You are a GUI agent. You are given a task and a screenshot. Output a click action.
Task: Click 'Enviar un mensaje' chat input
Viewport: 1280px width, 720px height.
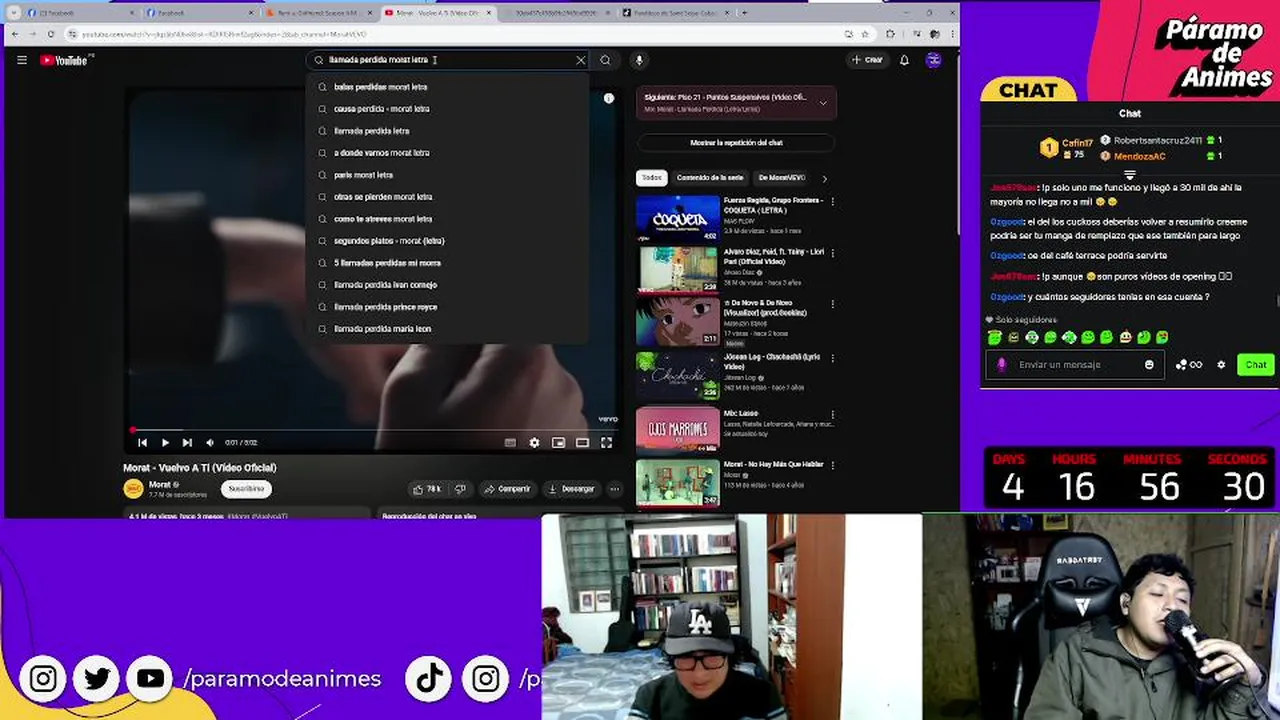[x=1075, y=365]
